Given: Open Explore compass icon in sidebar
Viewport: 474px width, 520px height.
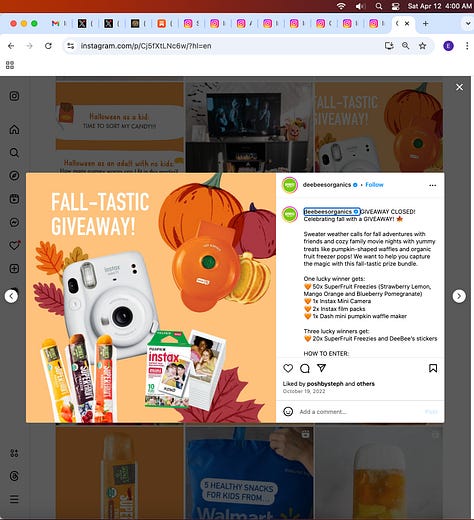Looking at the screenshot, I should pos(14,176).
